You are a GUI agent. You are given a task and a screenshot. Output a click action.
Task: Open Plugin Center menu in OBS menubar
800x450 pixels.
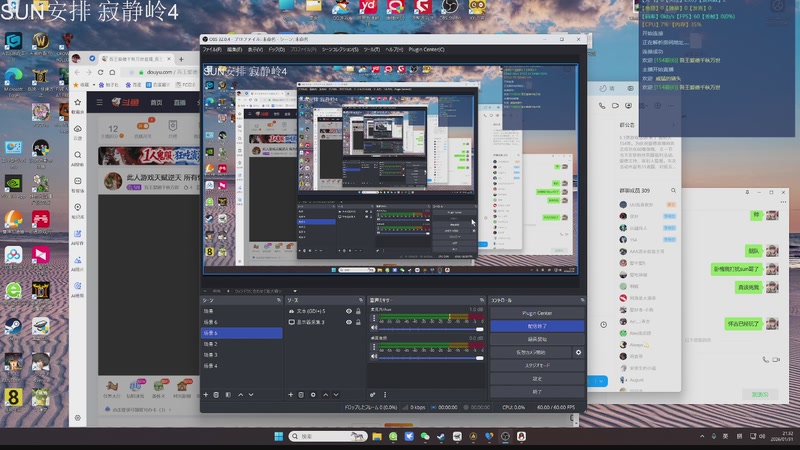pyautogui.click(x=427, y=49)
